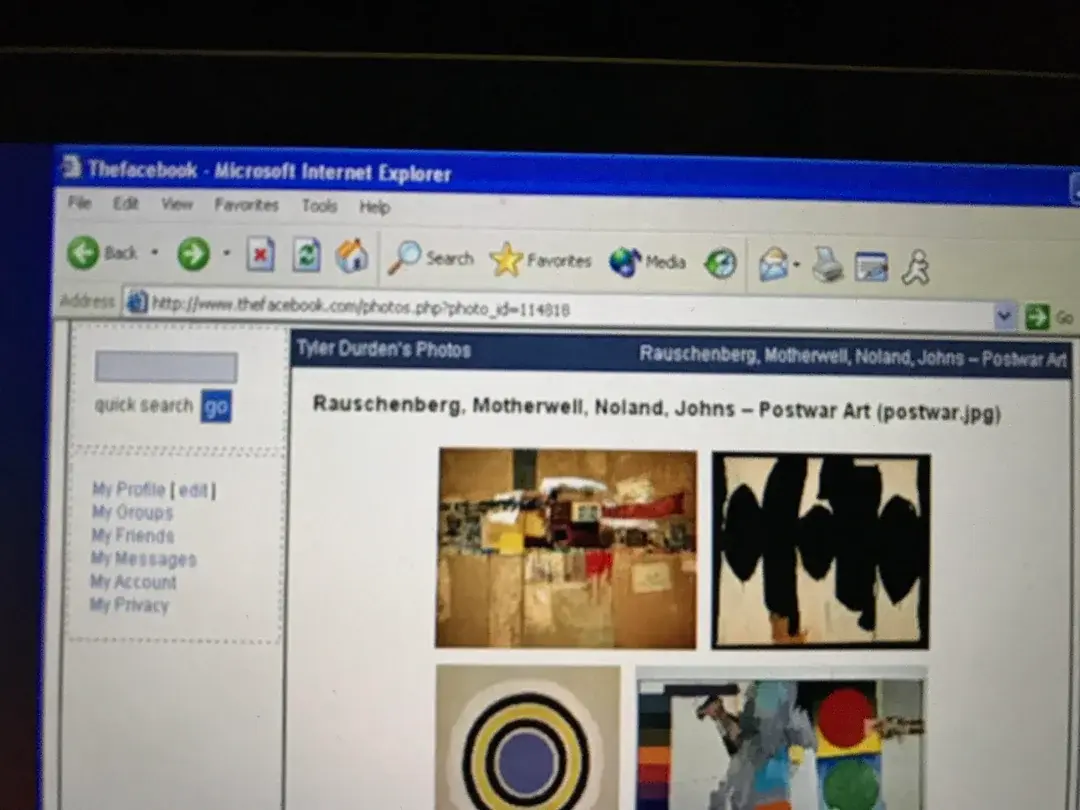The height and width of the screenshot is (810, 1080).
Task: Open the Help menu
Action: pos(375,206)
